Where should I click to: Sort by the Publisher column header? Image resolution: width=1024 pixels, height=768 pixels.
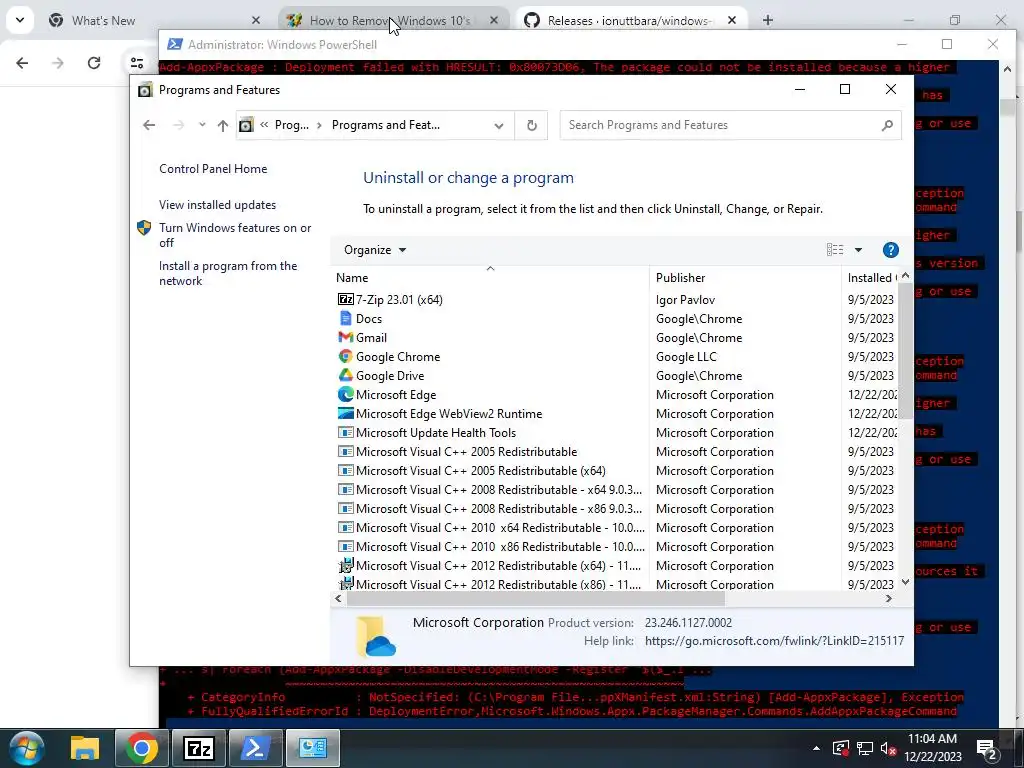click(745, 278)
